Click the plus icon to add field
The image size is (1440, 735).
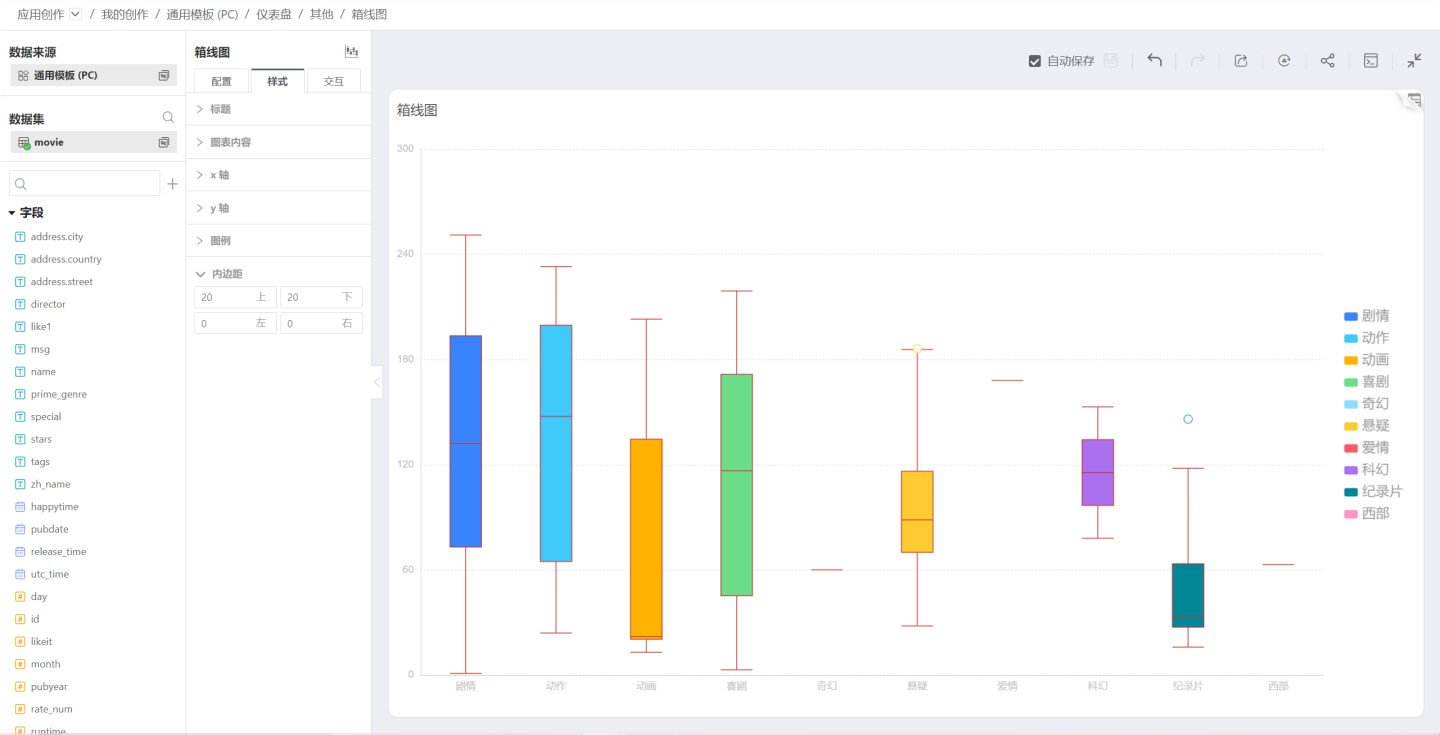tap(172, 184)
